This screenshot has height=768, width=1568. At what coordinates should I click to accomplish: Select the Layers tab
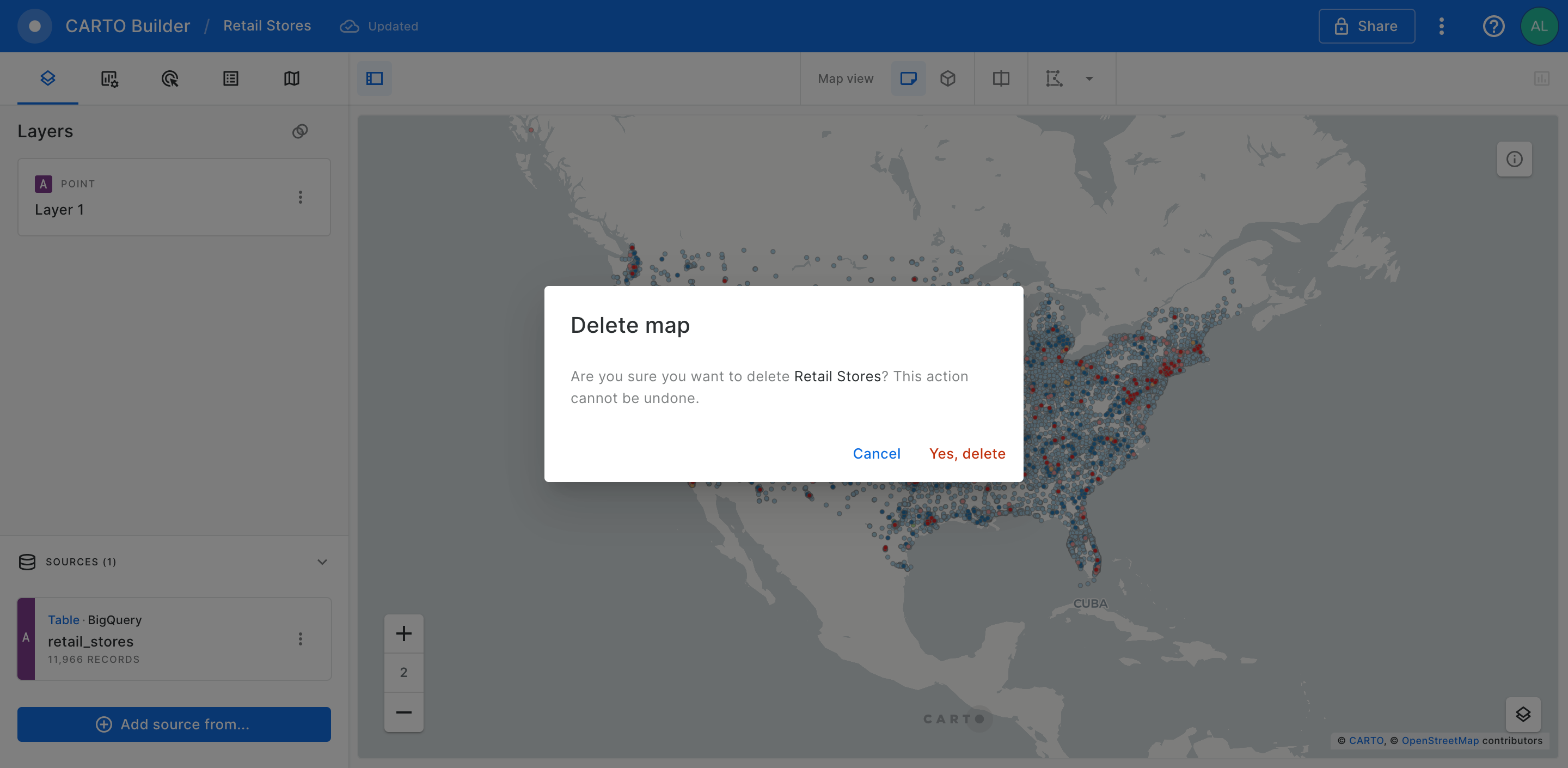47,78
